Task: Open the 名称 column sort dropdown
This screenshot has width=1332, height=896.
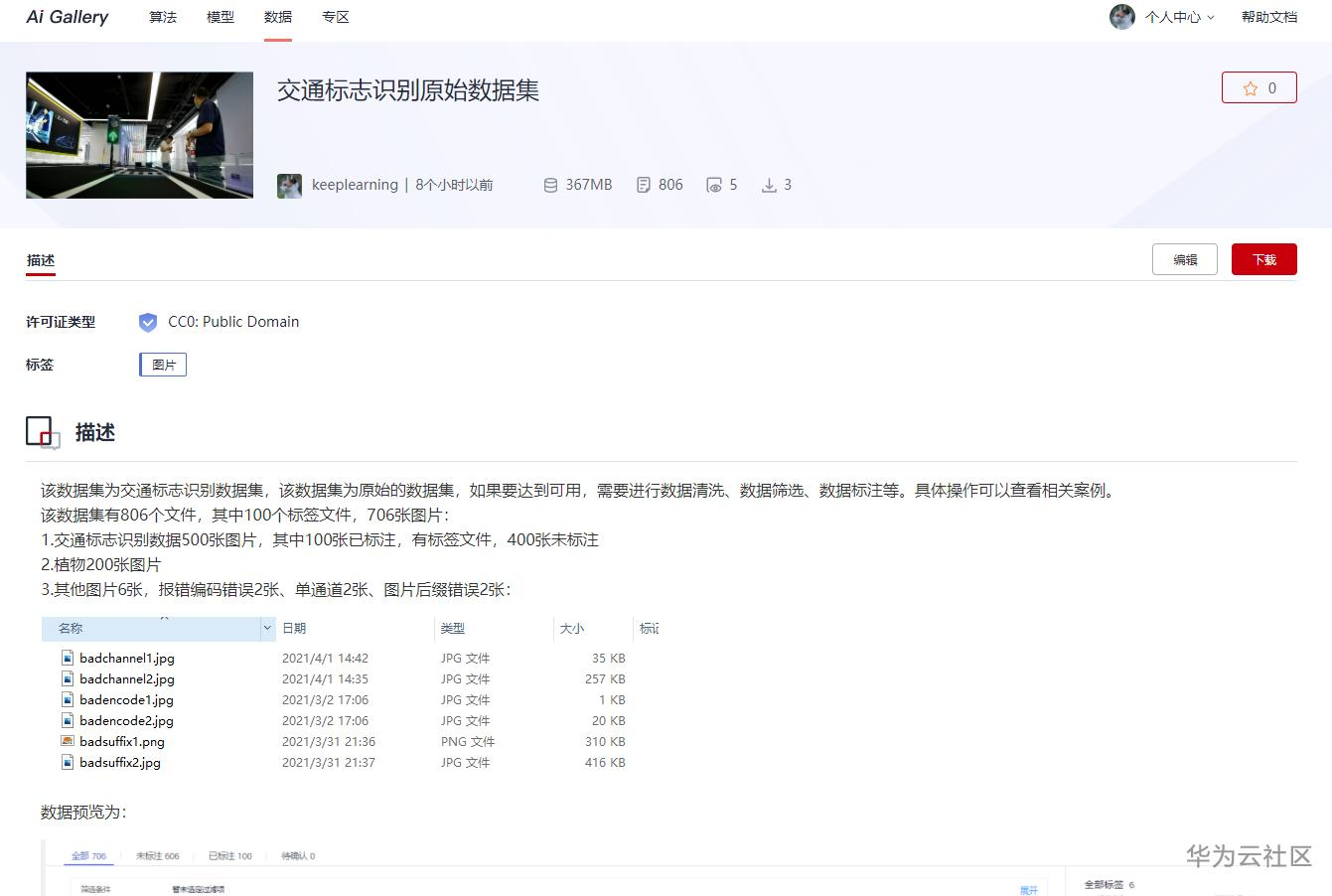Action: click(x=266, y=628)
